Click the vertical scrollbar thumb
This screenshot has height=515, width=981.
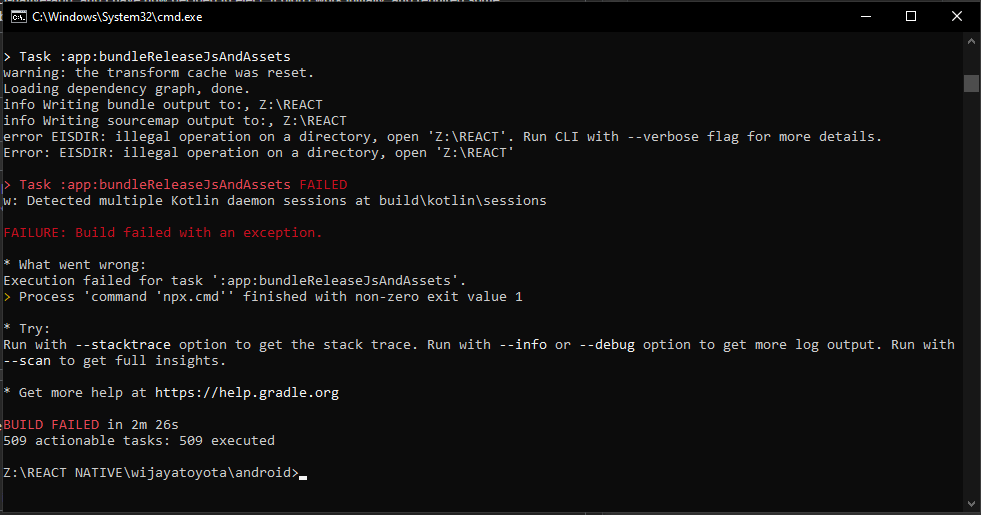971,83
